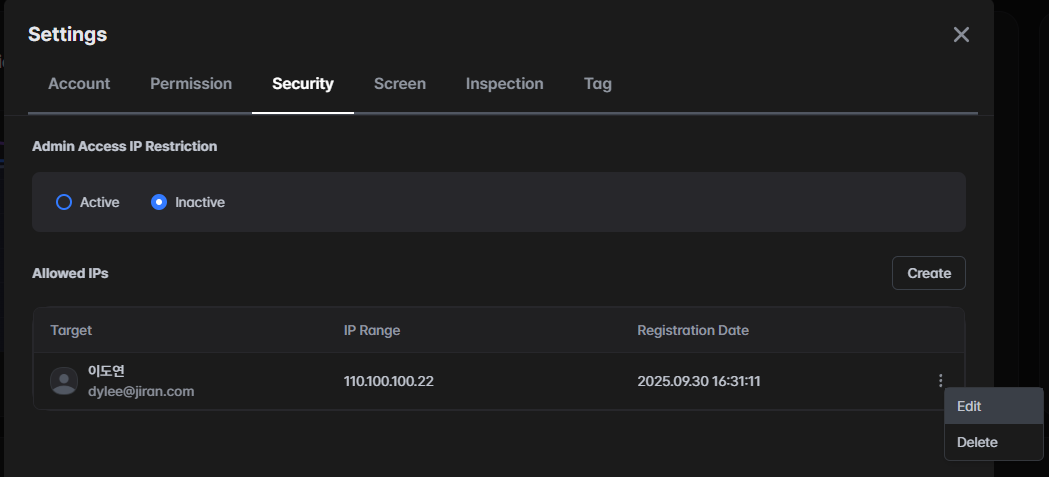Click the IP value 110.100.100.22

(389, 381)
